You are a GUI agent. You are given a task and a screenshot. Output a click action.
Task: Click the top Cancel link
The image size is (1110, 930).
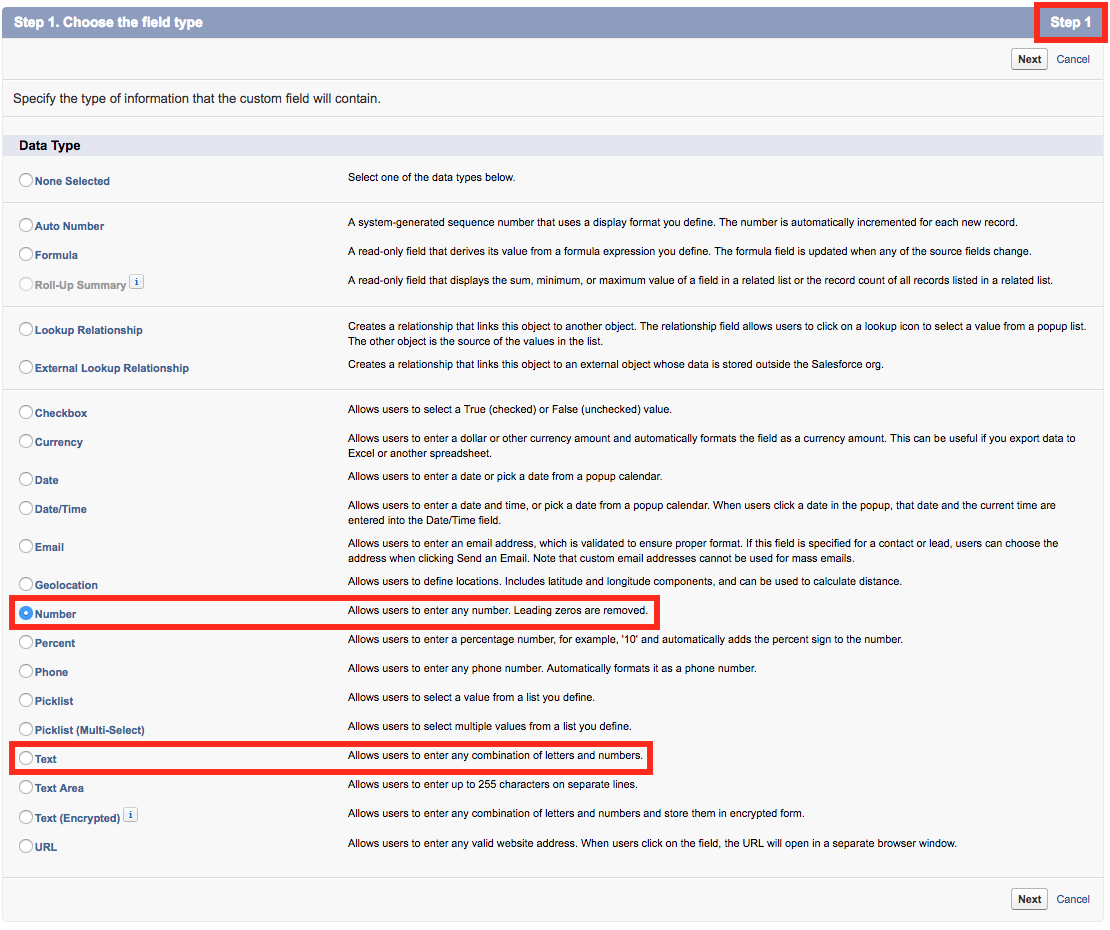(1072, 59)
